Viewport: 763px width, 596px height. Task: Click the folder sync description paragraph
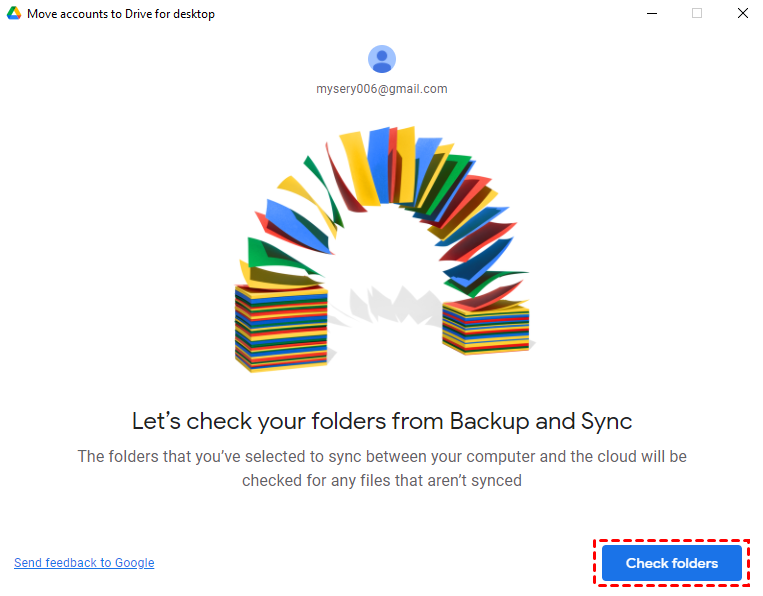(x=382, y=468)
